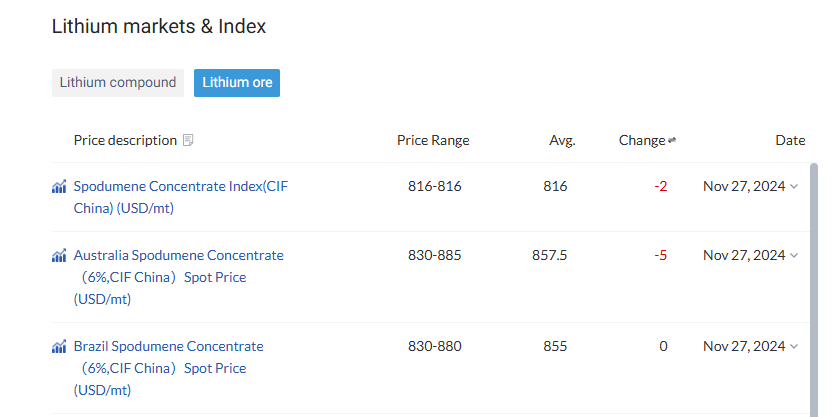
Task: Select the Lithium ore tab
Action: pos(237,83)
